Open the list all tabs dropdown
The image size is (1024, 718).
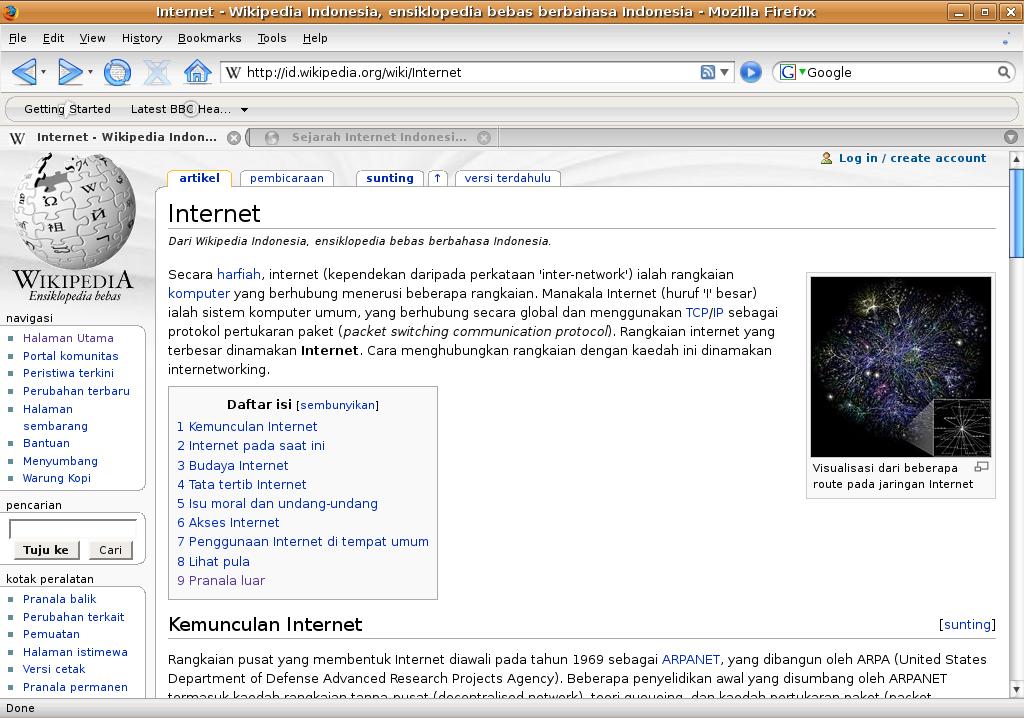(1010, 137)
